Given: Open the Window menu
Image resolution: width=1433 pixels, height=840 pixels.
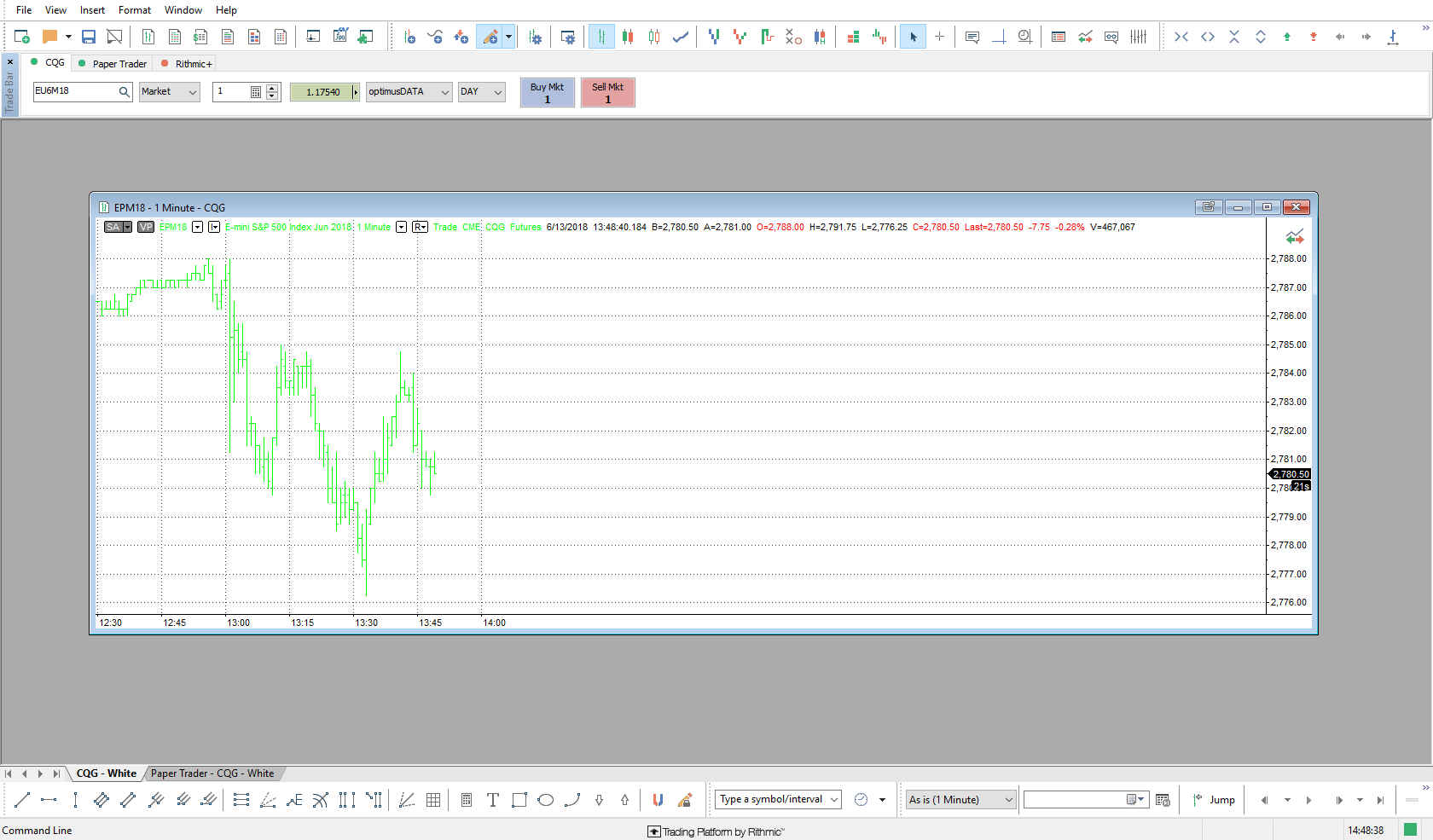Looking at the screenshot, I should [183, 10].
